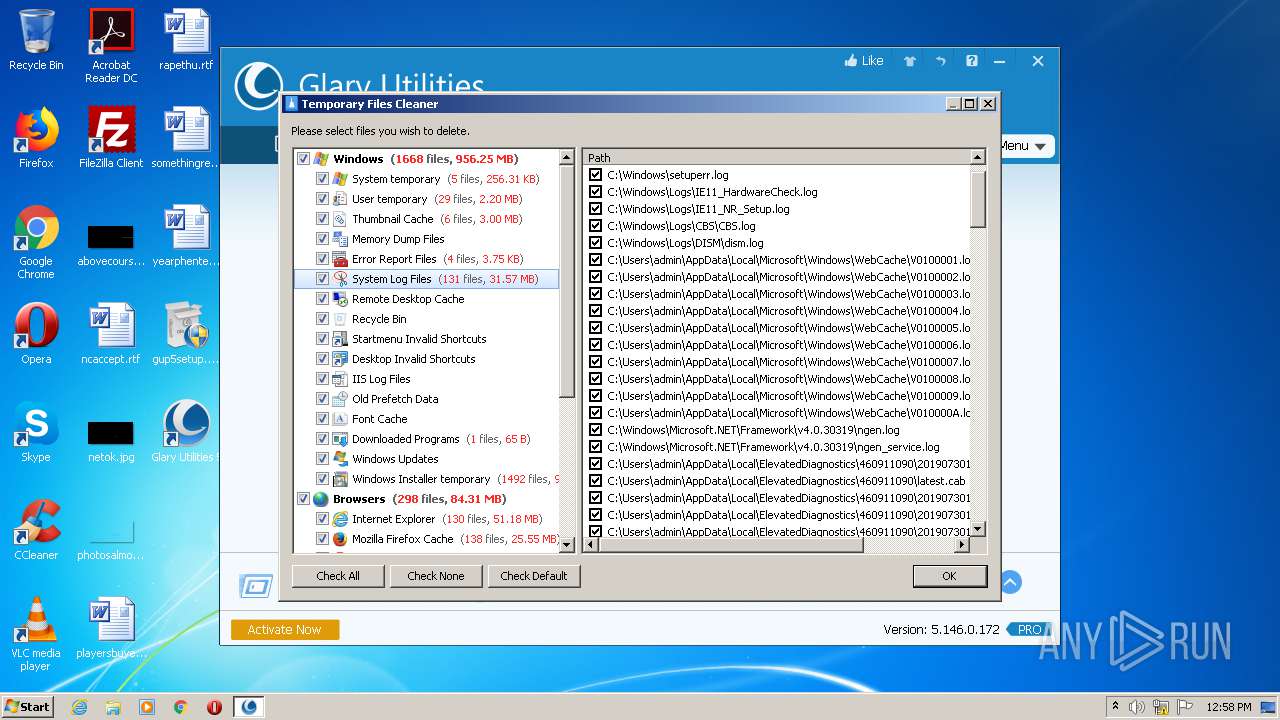Click the User temporary category icon
The image size is (1280, 720).
tap(340, 199)
